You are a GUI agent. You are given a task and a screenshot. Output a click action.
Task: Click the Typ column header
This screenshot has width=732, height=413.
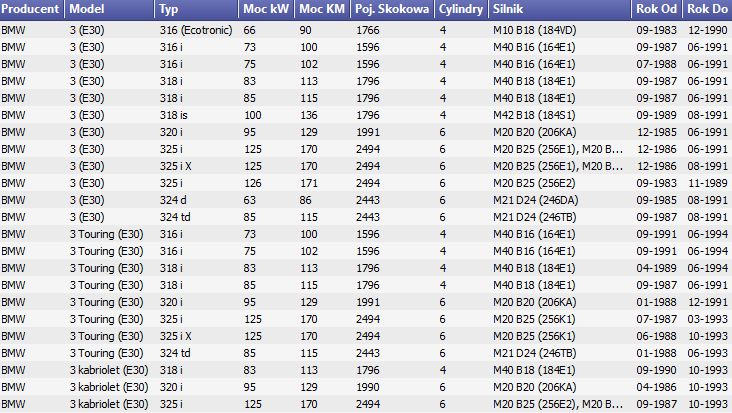[197, 9]
